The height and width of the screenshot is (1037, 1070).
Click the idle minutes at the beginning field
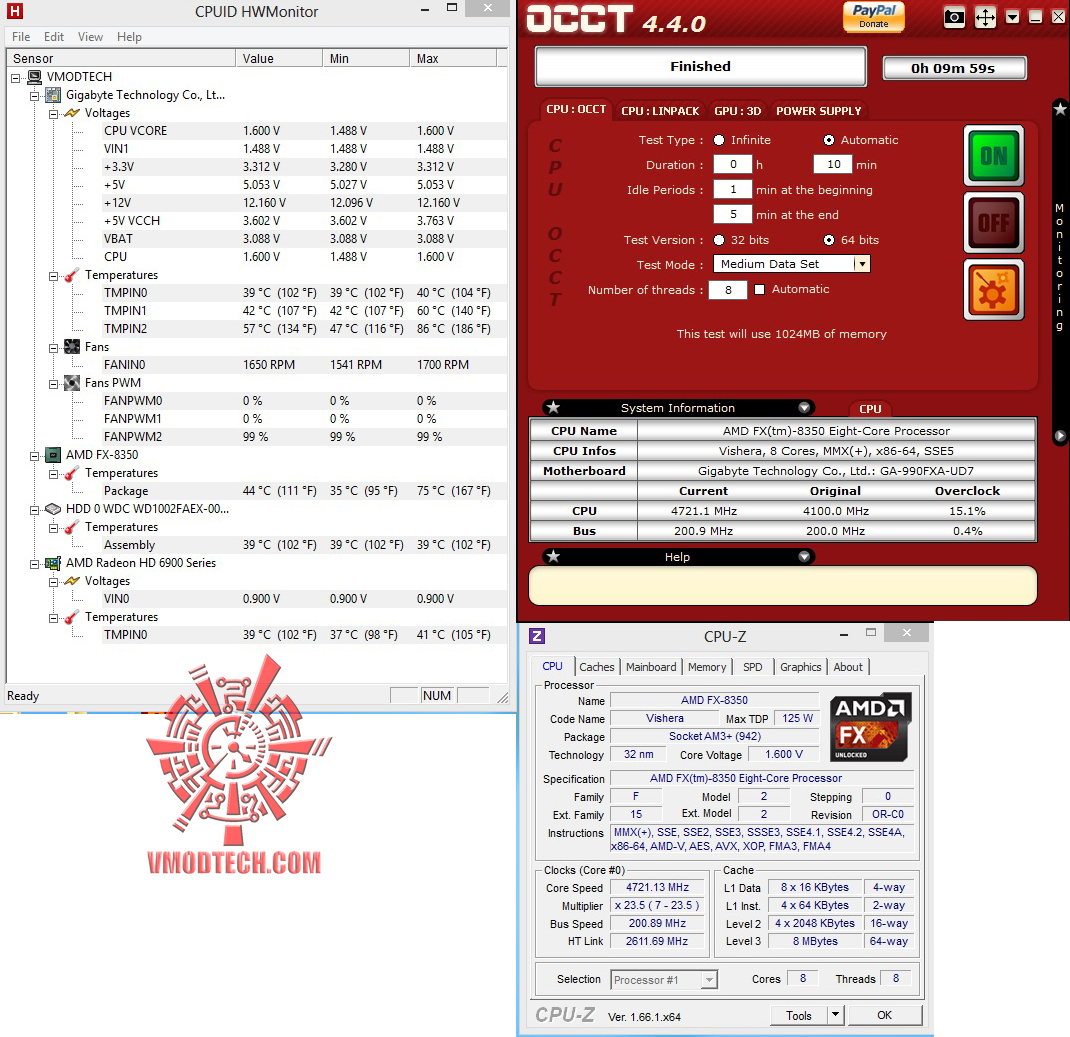coord(733,190)
